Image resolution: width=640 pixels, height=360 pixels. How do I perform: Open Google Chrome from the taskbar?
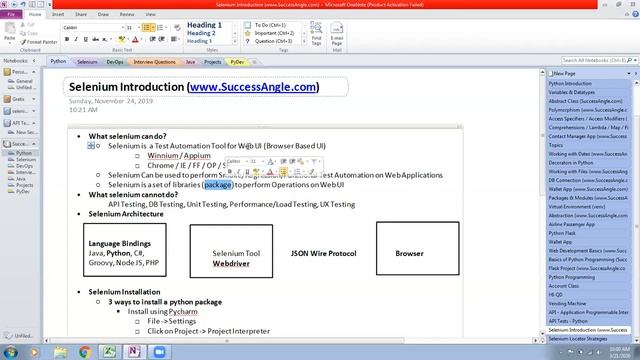coord(85,352)
